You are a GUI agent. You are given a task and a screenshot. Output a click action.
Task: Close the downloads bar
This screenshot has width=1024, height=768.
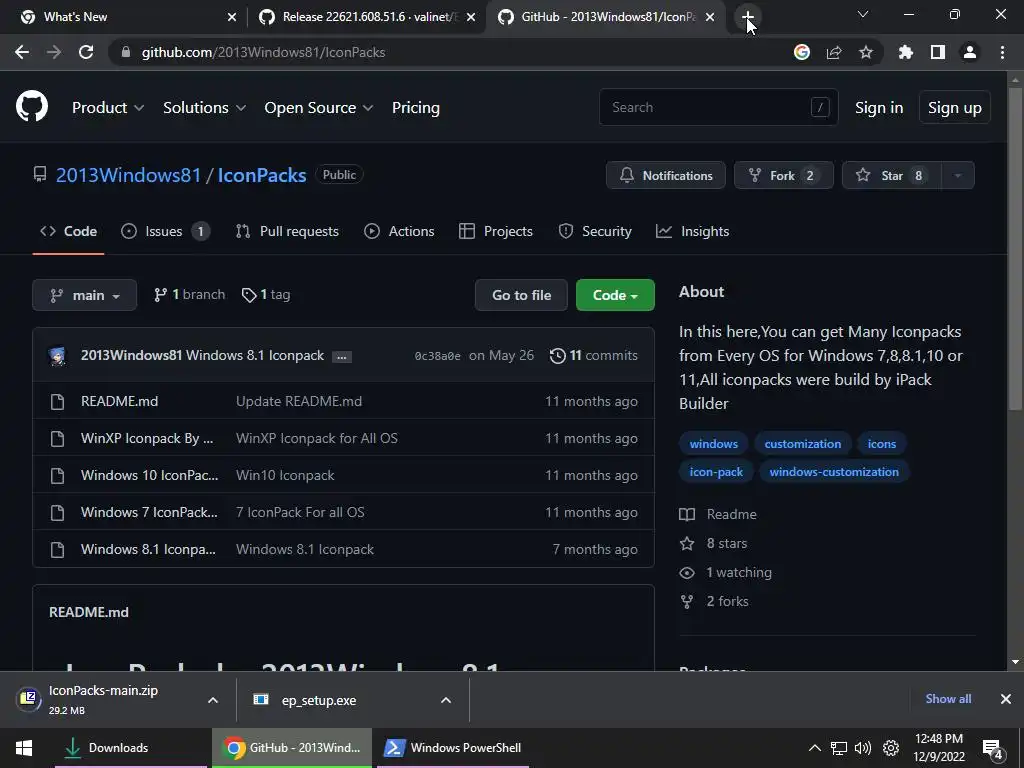coord(1006,699)
